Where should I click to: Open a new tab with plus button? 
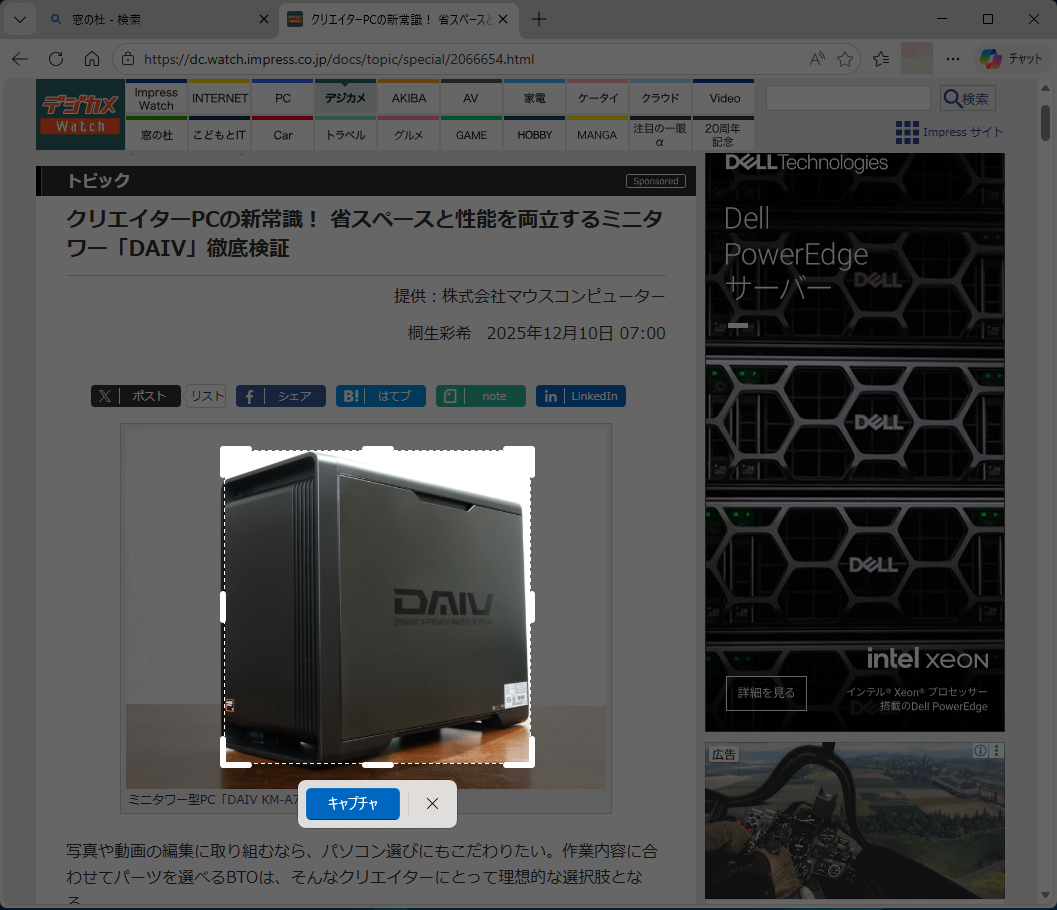tap(539, 20)
